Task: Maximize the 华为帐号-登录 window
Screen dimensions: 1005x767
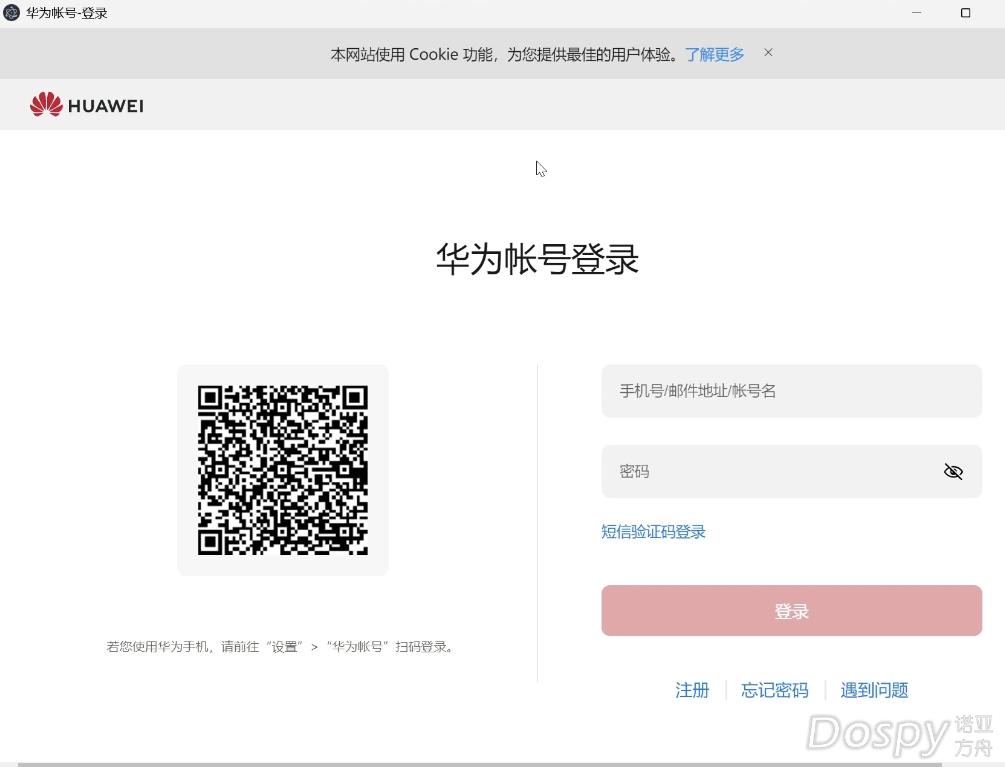Action: click(x=965, y=13)
